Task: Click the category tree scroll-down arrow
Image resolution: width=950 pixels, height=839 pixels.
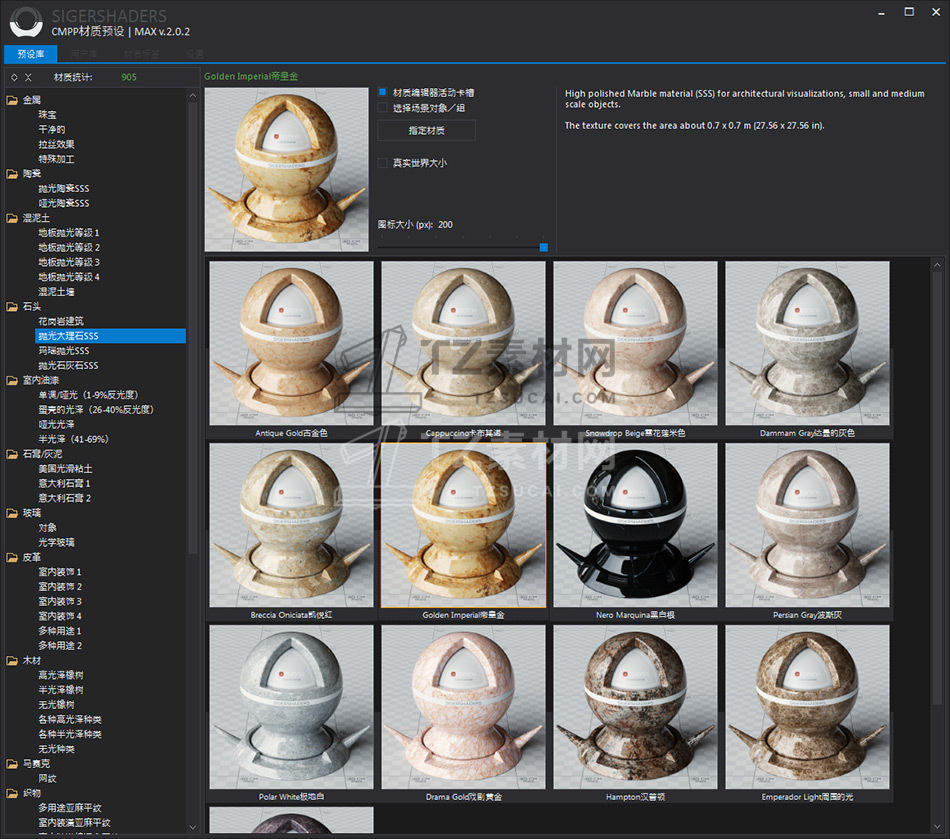Action: coord(193,827)
